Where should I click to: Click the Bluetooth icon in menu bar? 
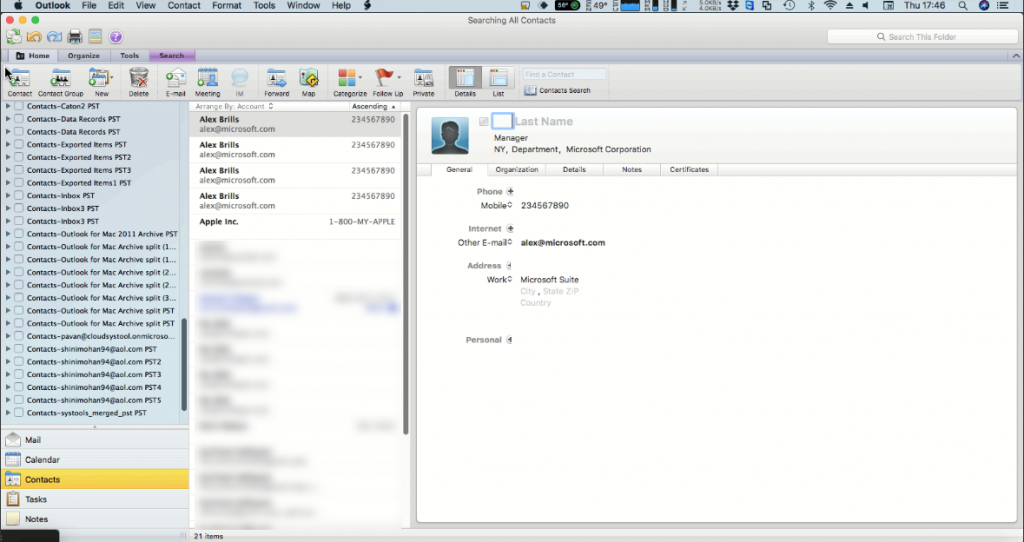point(811,6)
